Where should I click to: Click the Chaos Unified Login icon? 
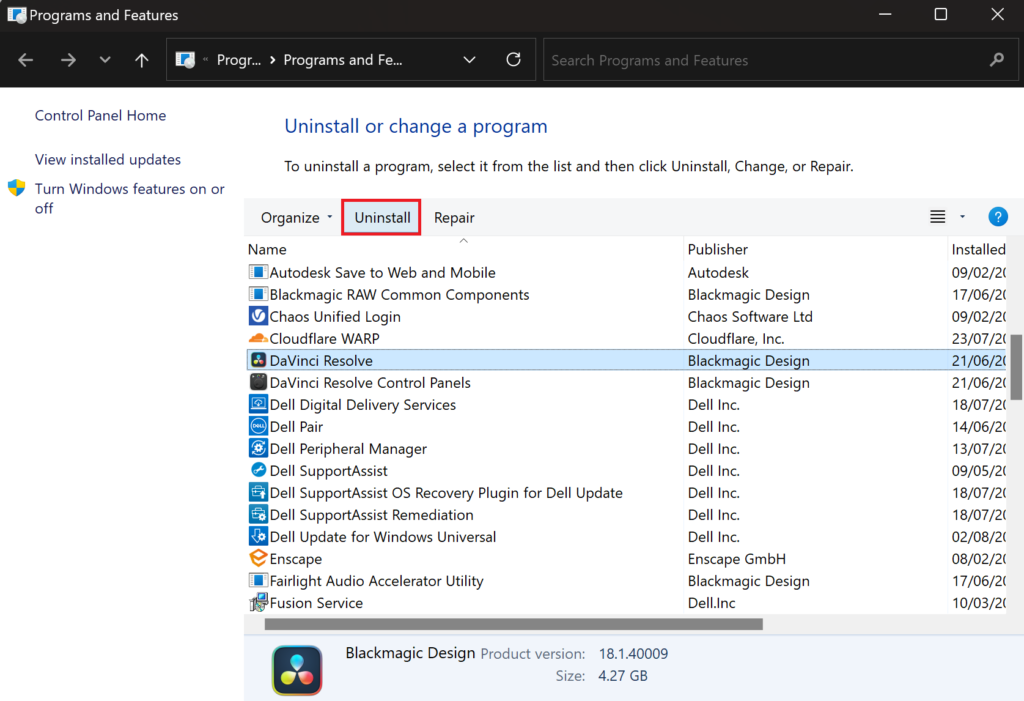tap(258, 316)
